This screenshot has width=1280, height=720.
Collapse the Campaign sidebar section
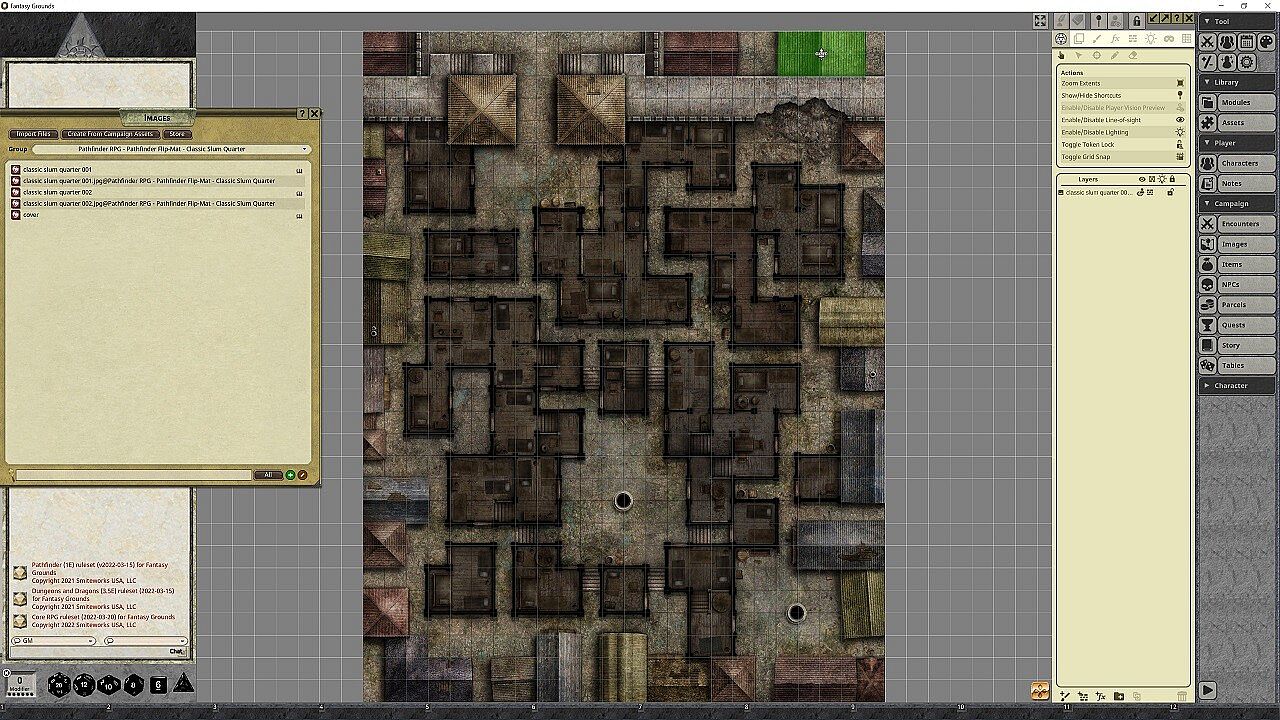(x=1237, y=203)
